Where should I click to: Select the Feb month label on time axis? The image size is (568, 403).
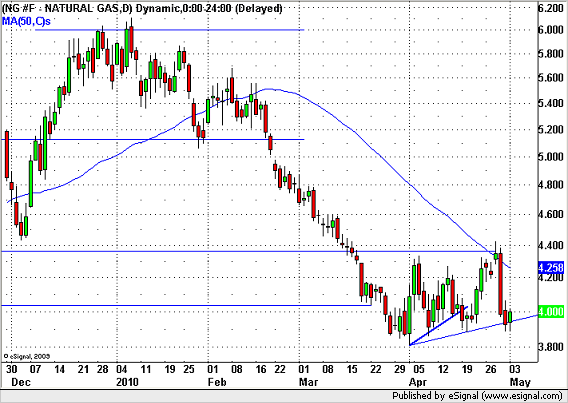(x=217, y=382)
